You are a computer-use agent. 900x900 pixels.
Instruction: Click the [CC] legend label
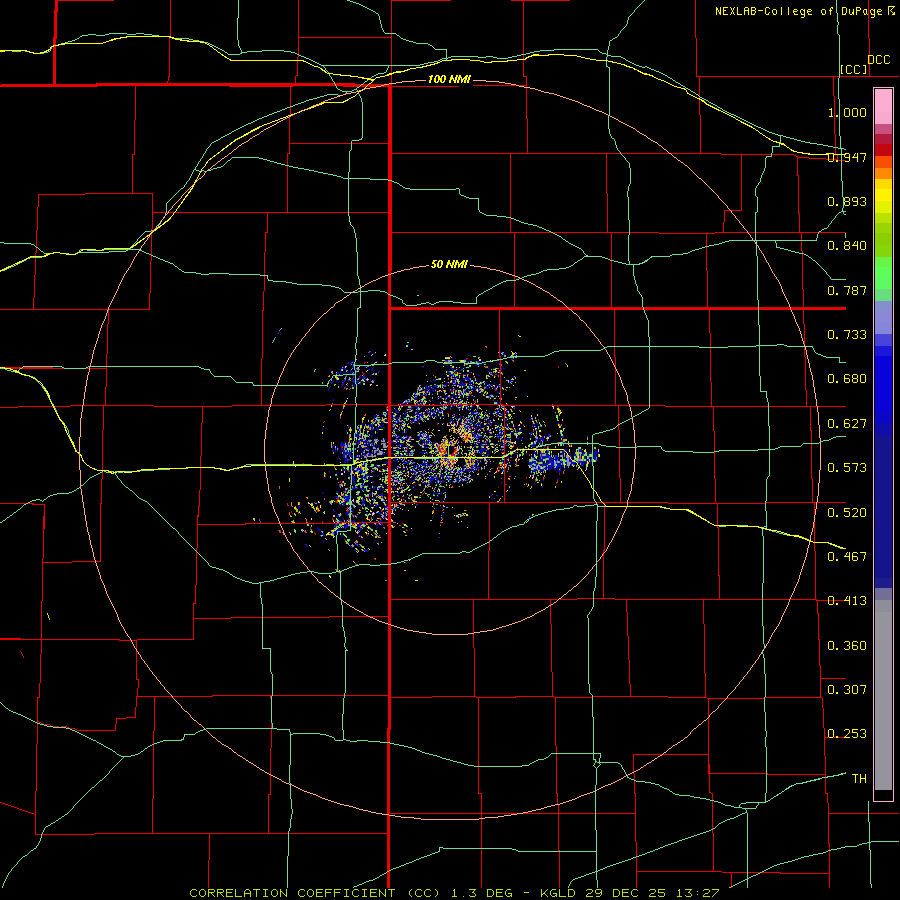(x=854, y=69)
